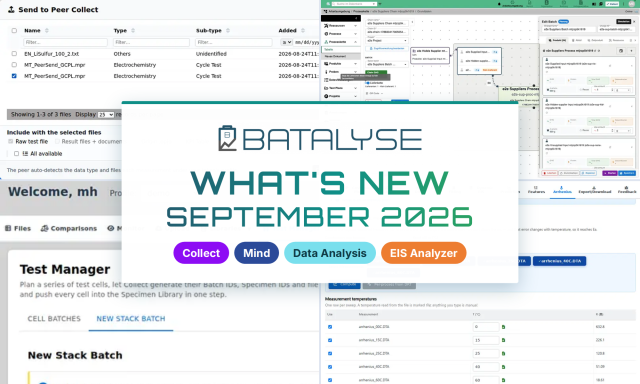The width and height of the screenshot is (640, 384).
Task: Click the green file icon in arrhenius_25C row
Action: 503,353
